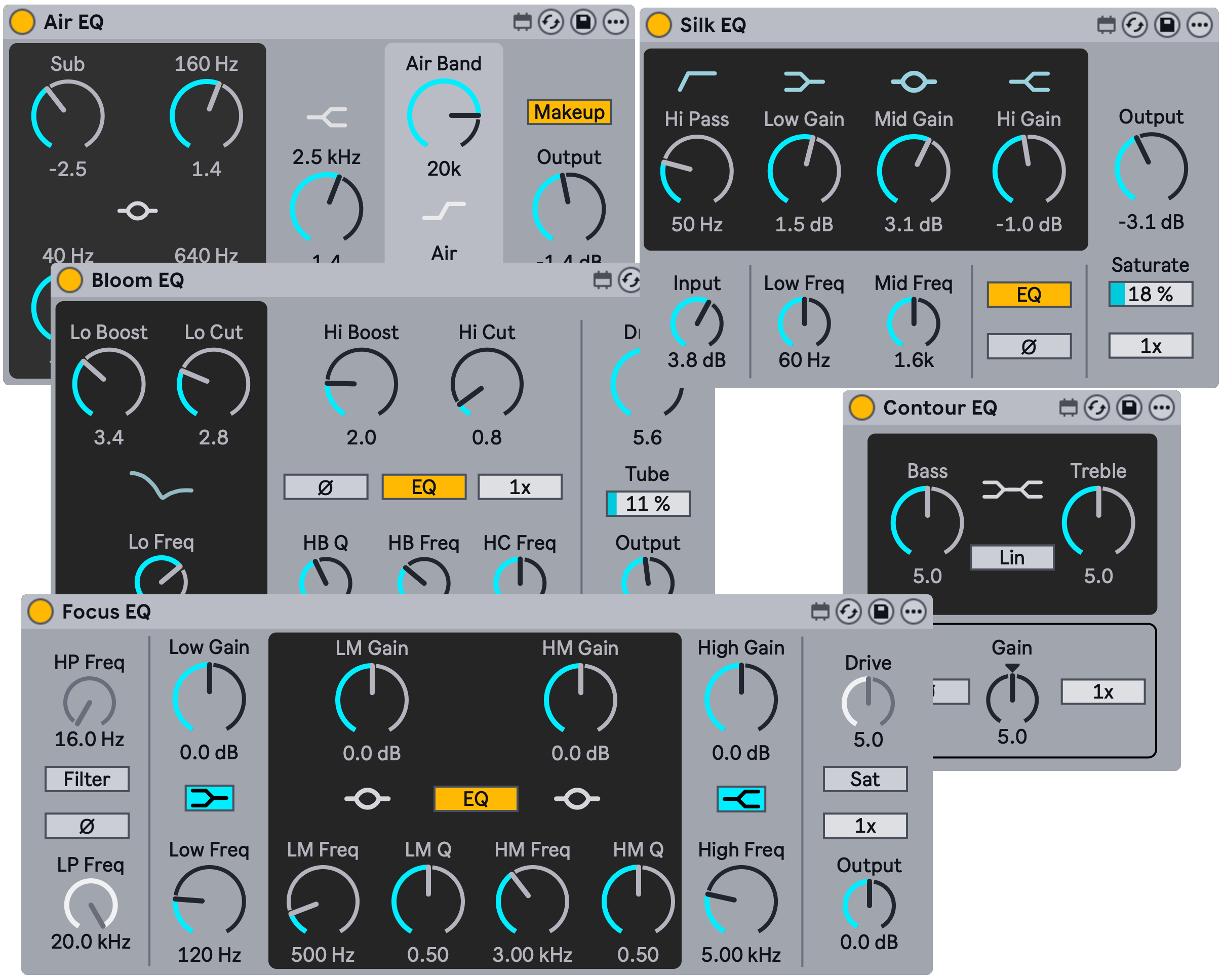Toggle Makeup button in Air EQ

(570, 112)
